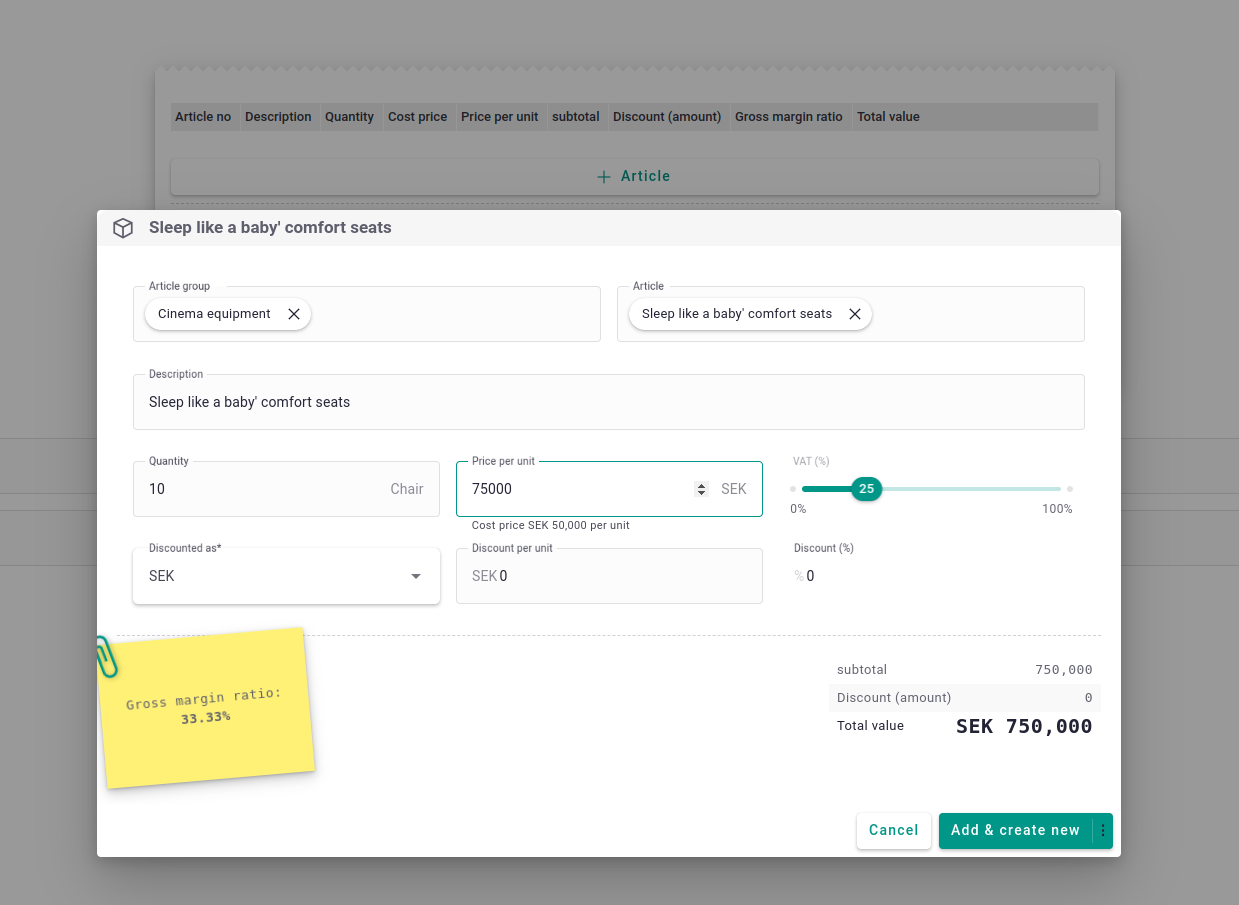Click the paperclip on the yellow note
This screenshot has height=905, width=1239.
(x=106, y=656)
